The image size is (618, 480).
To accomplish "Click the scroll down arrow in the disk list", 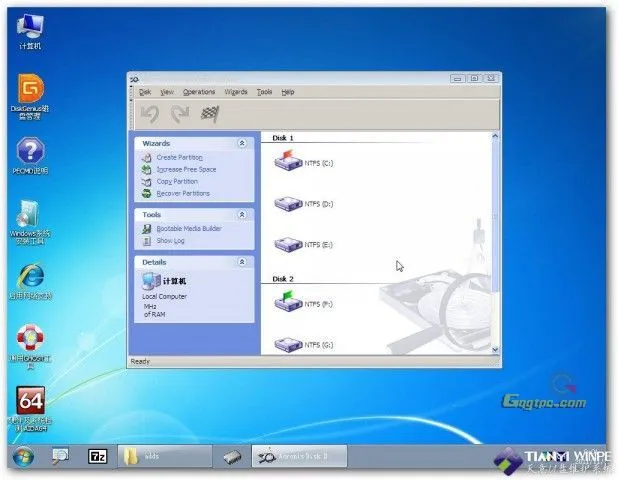I will pos(495,349).
